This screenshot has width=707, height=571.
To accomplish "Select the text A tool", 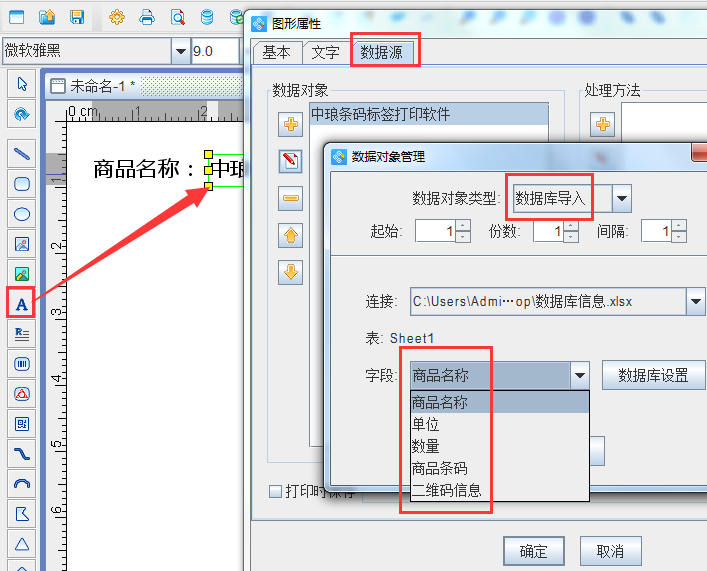I will coord(21,304).
